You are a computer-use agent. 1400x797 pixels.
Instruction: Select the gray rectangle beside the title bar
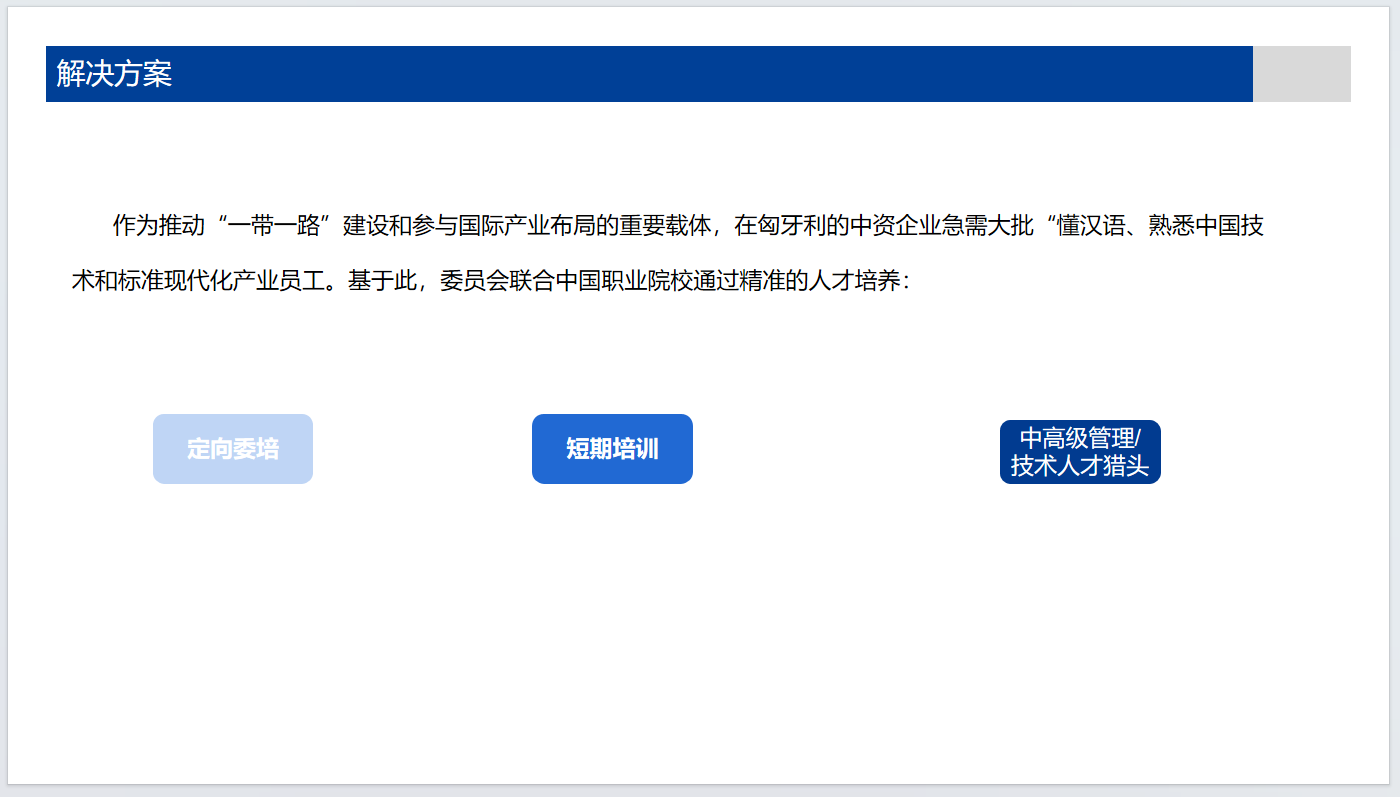click(1301, 74)
